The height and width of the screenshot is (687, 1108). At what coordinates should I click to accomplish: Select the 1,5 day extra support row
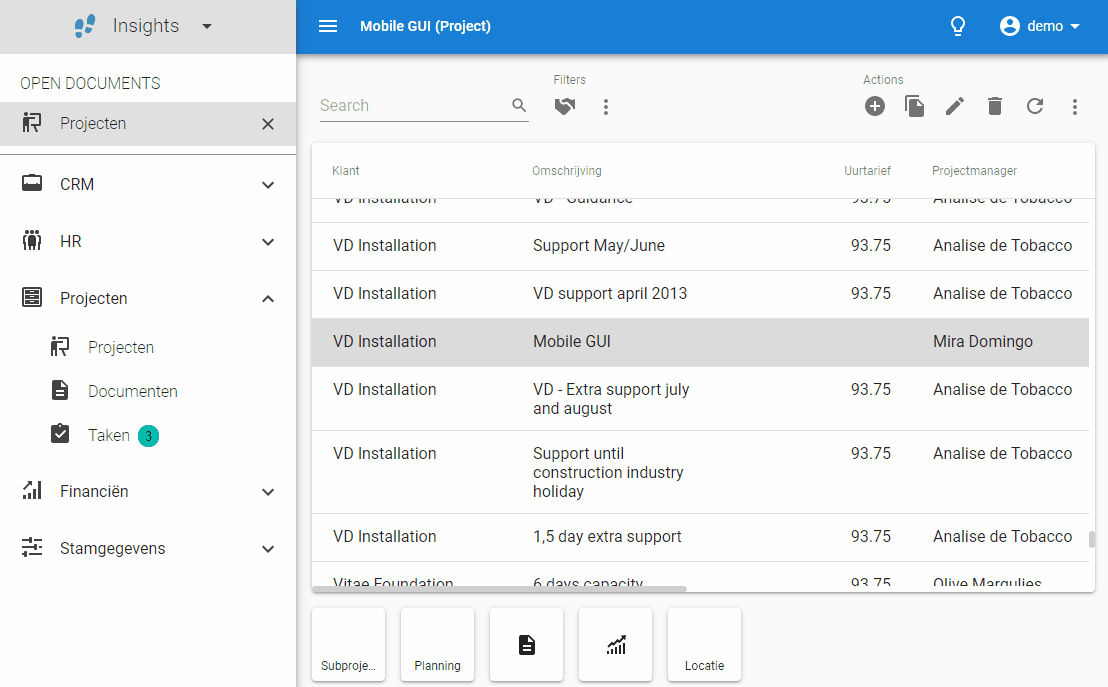click(700, 538)
